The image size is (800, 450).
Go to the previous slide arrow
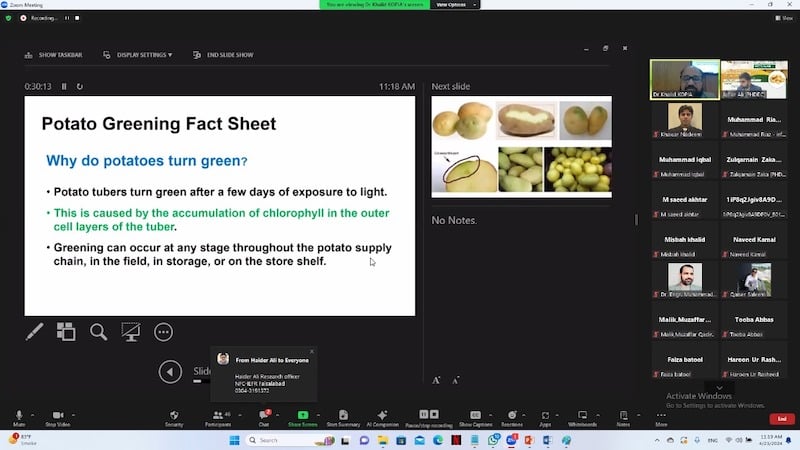(x=170, y=371)
